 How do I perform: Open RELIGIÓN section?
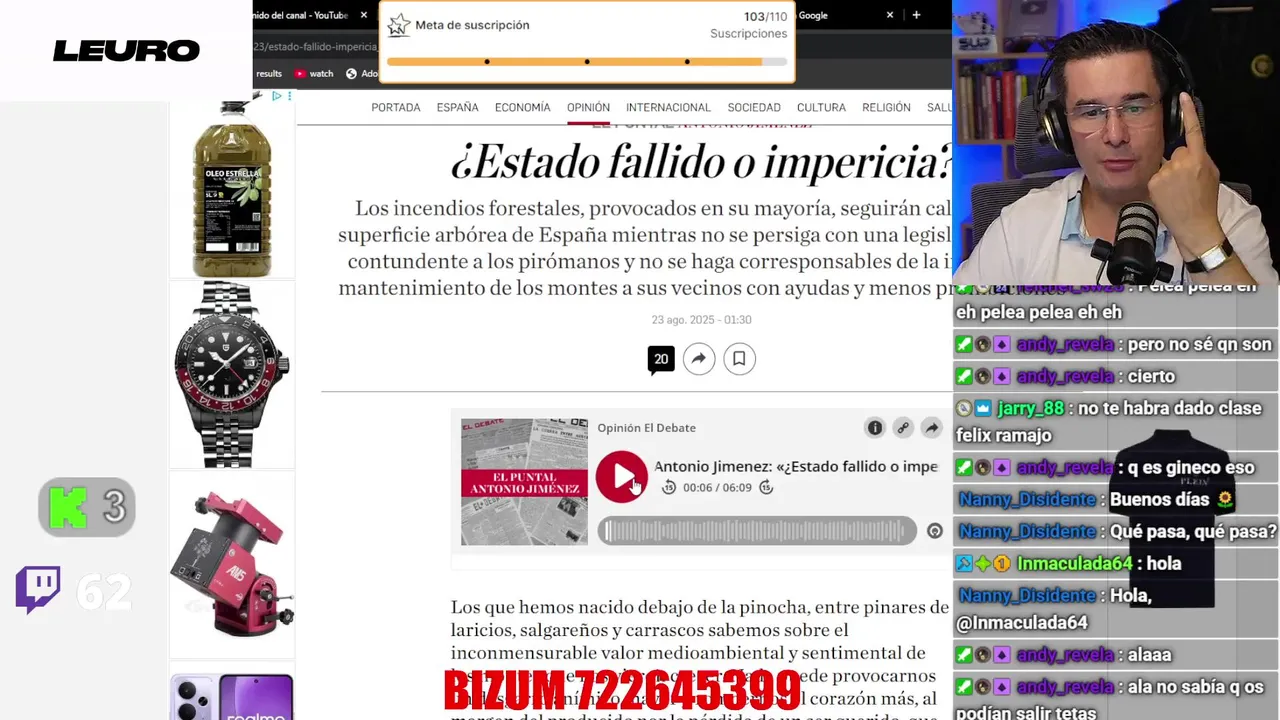click(x=886, y=107)
